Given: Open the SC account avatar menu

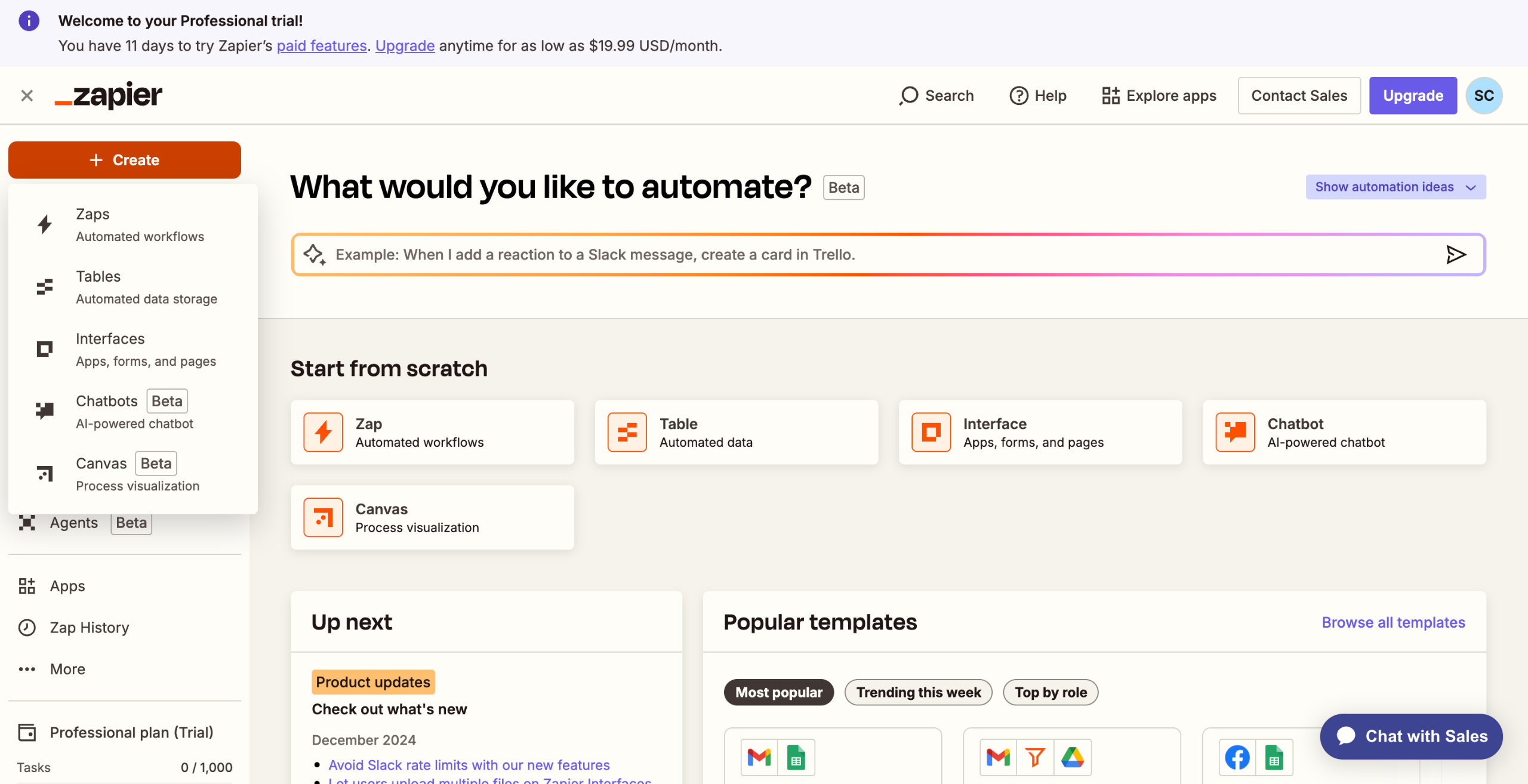Looking at the screenshot, I should 1484,95.
